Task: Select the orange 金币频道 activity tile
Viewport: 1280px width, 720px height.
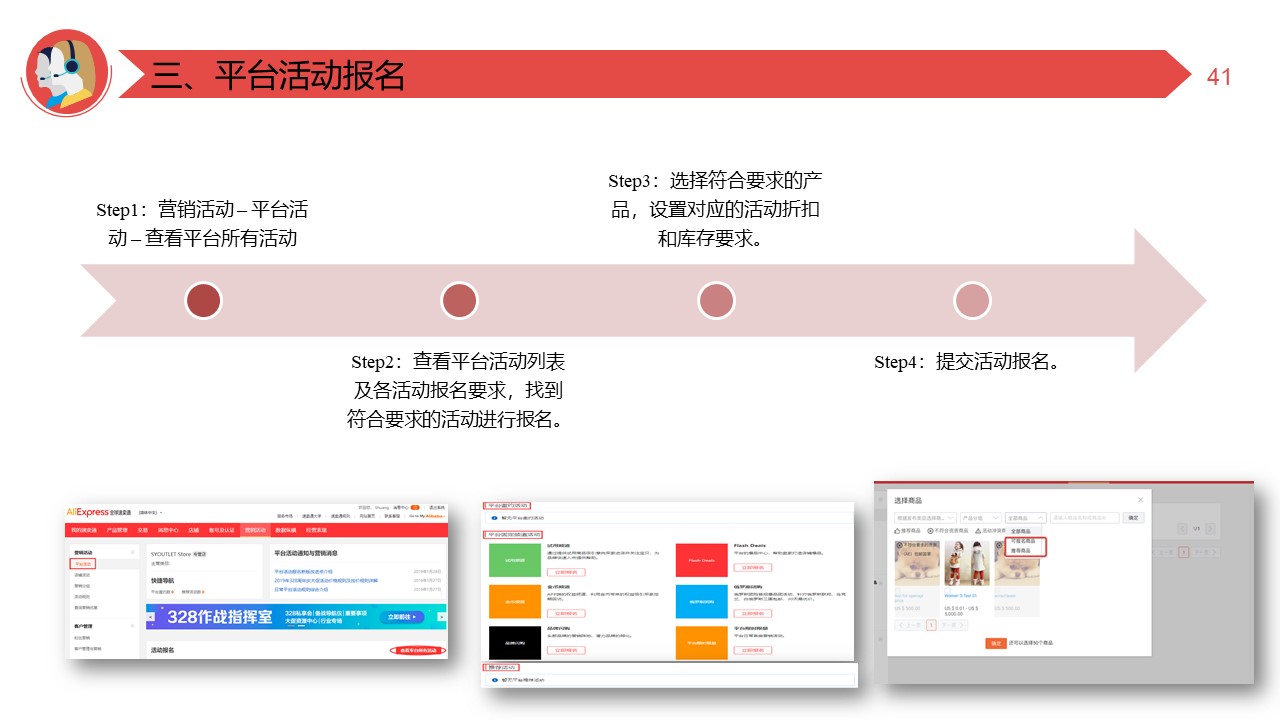Action: [x=513, y=602]
